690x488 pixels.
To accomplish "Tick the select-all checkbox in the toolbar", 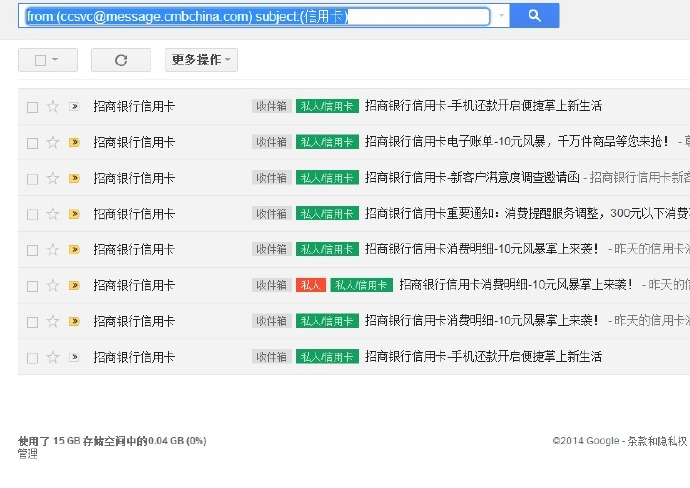I will pos(40,60).
